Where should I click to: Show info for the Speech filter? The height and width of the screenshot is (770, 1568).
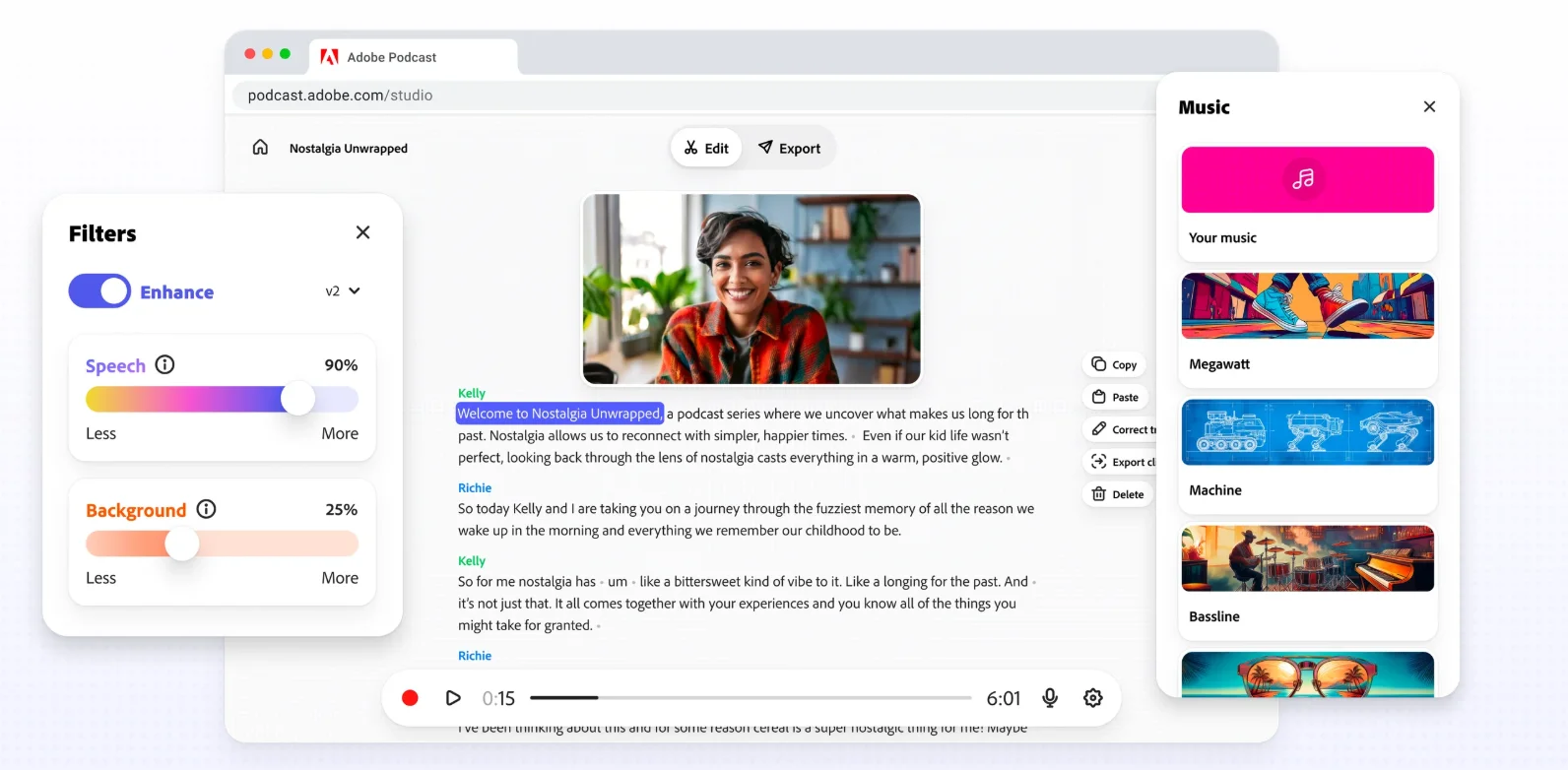(x=165, y=364)
